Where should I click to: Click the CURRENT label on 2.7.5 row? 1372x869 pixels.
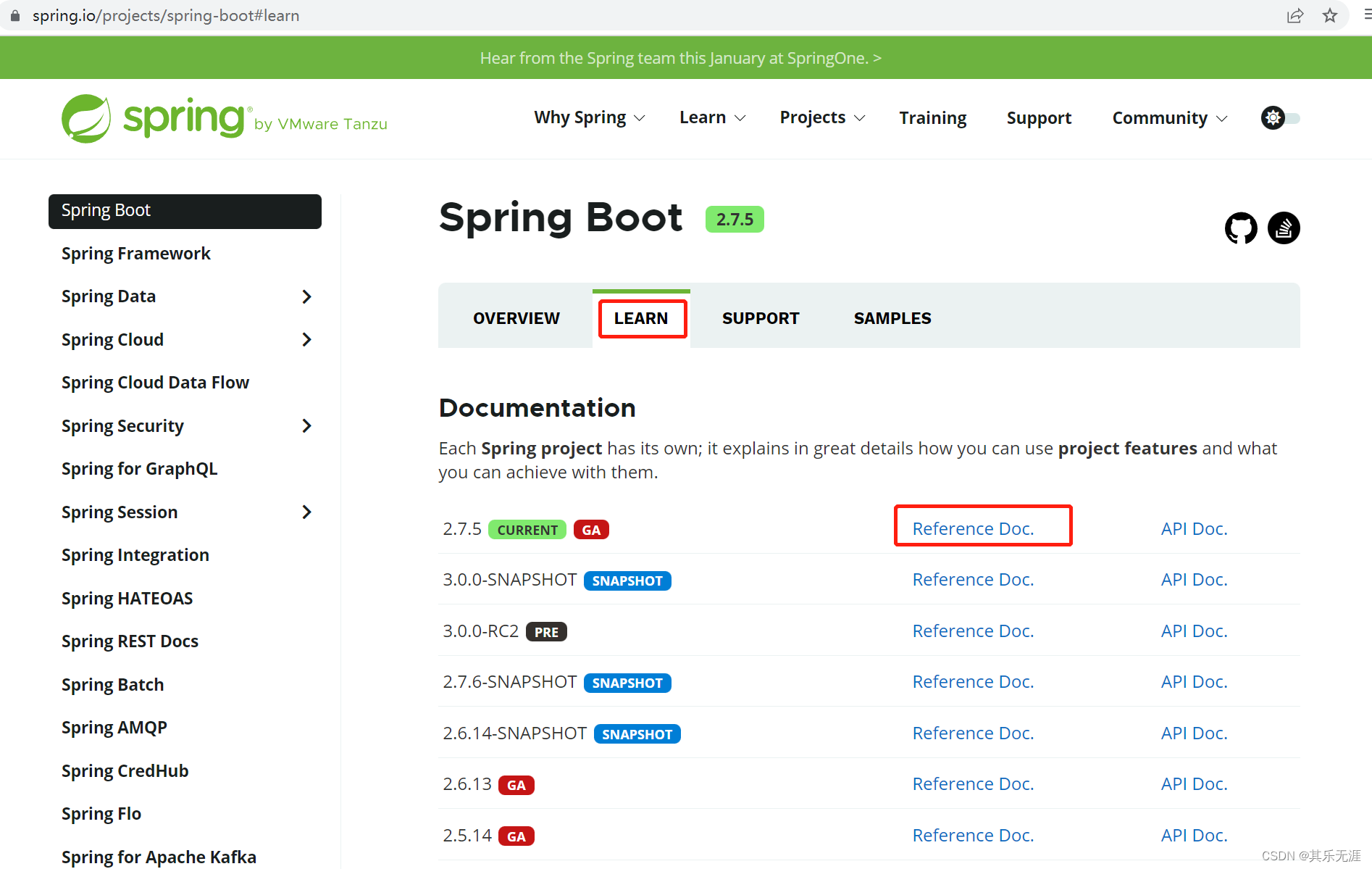[x=527, y=530]
